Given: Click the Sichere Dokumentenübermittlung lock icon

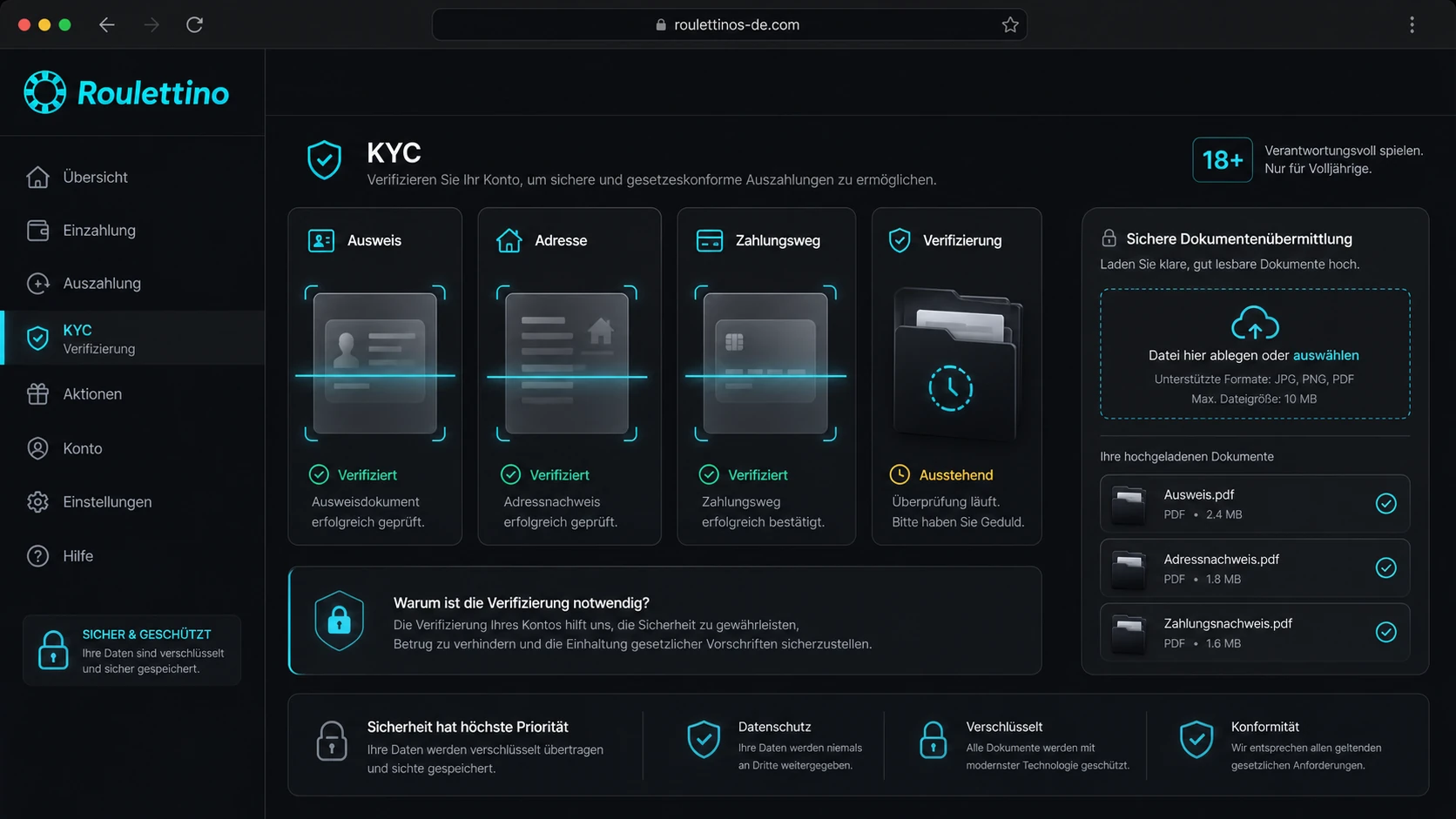Looking at the screenshot, I should click(1109, 238).
